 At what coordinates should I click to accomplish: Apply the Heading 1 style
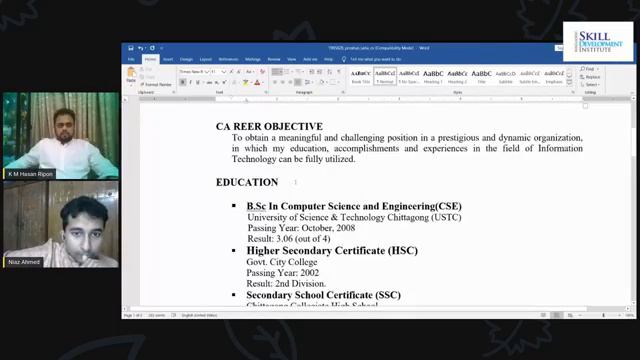pyautogui.click(x=433, y=76)
